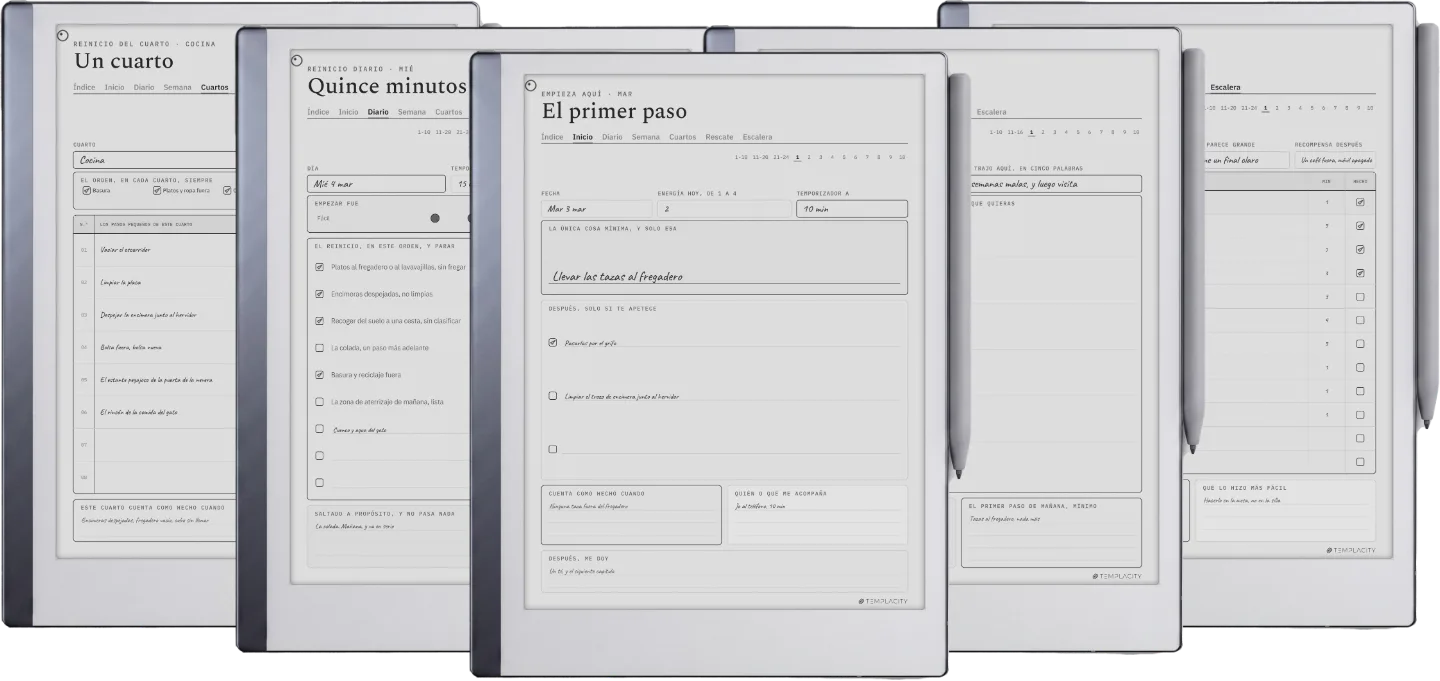Tap row 02 Limpiar la placa
This screenshot has height=681, width=1440.
155,282
